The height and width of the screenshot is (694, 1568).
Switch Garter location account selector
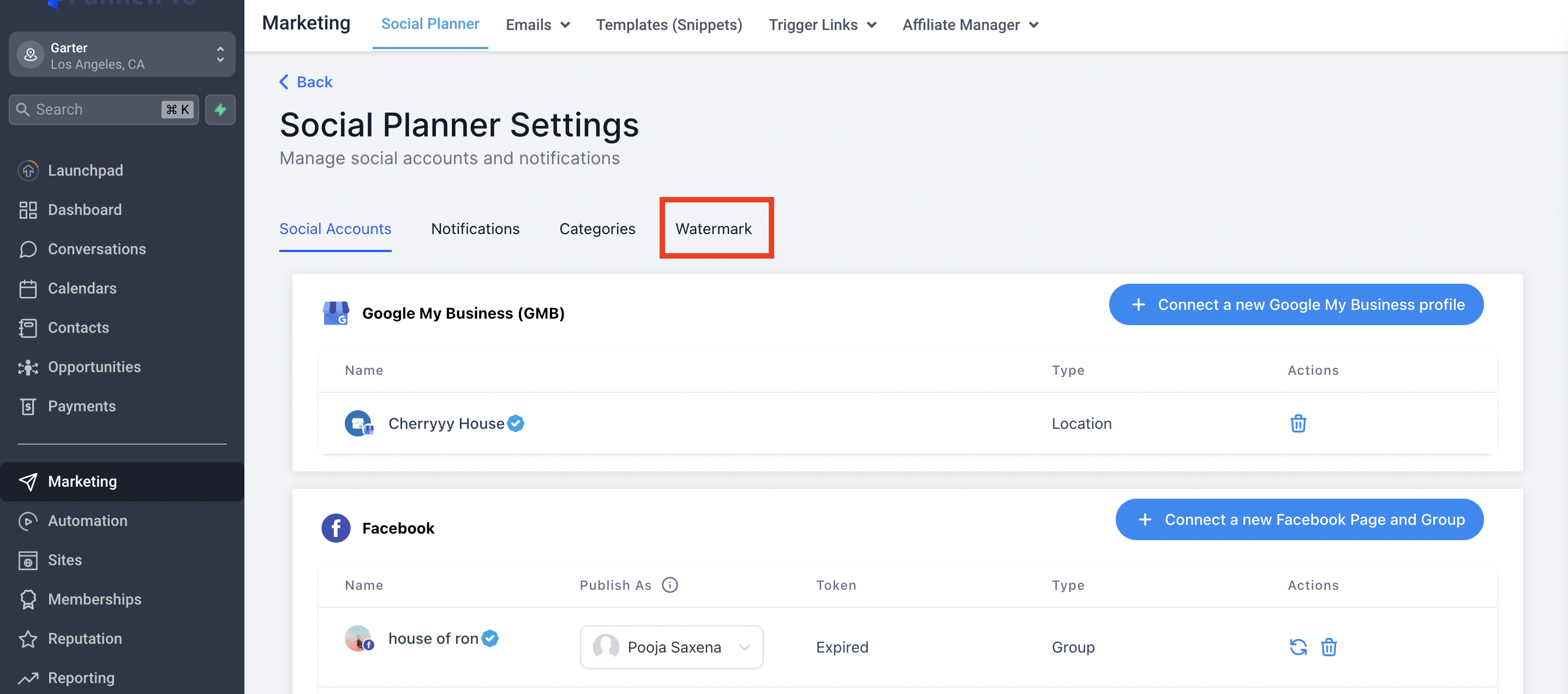coord(122,56)
